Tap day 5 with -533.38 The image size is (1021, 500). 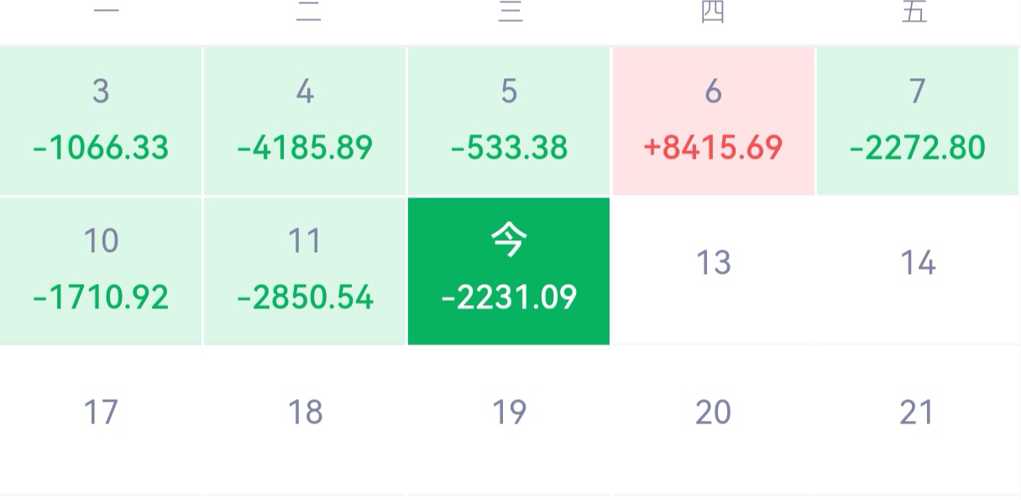tap(509, 120)
